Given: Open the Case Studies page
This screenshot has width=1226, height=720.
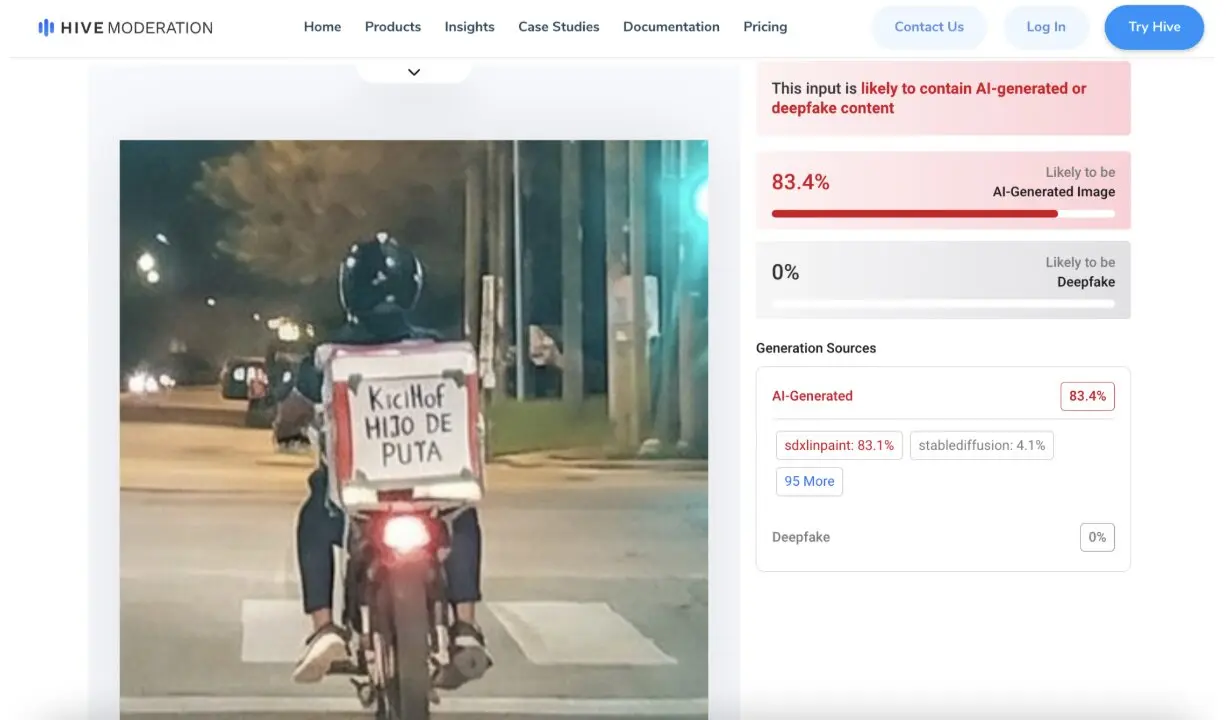Looking at the screenshot, I should tap(558, 27).
